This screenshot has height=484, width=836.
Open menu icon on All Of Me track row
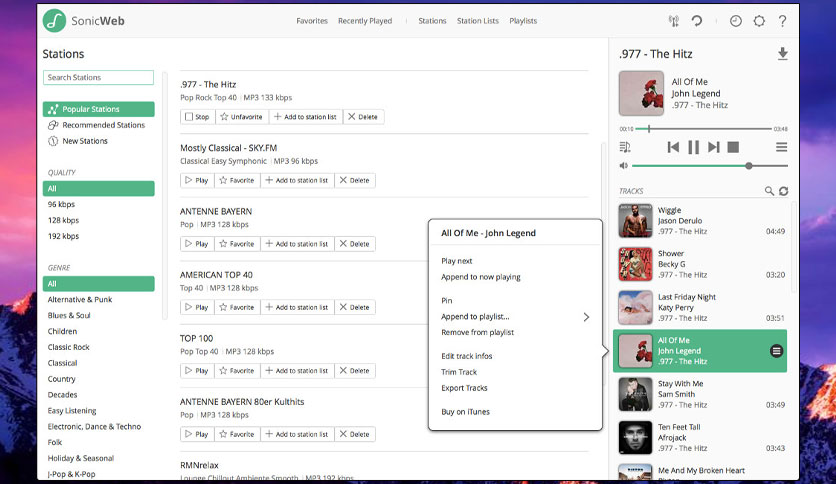click(x=776, y=351)
